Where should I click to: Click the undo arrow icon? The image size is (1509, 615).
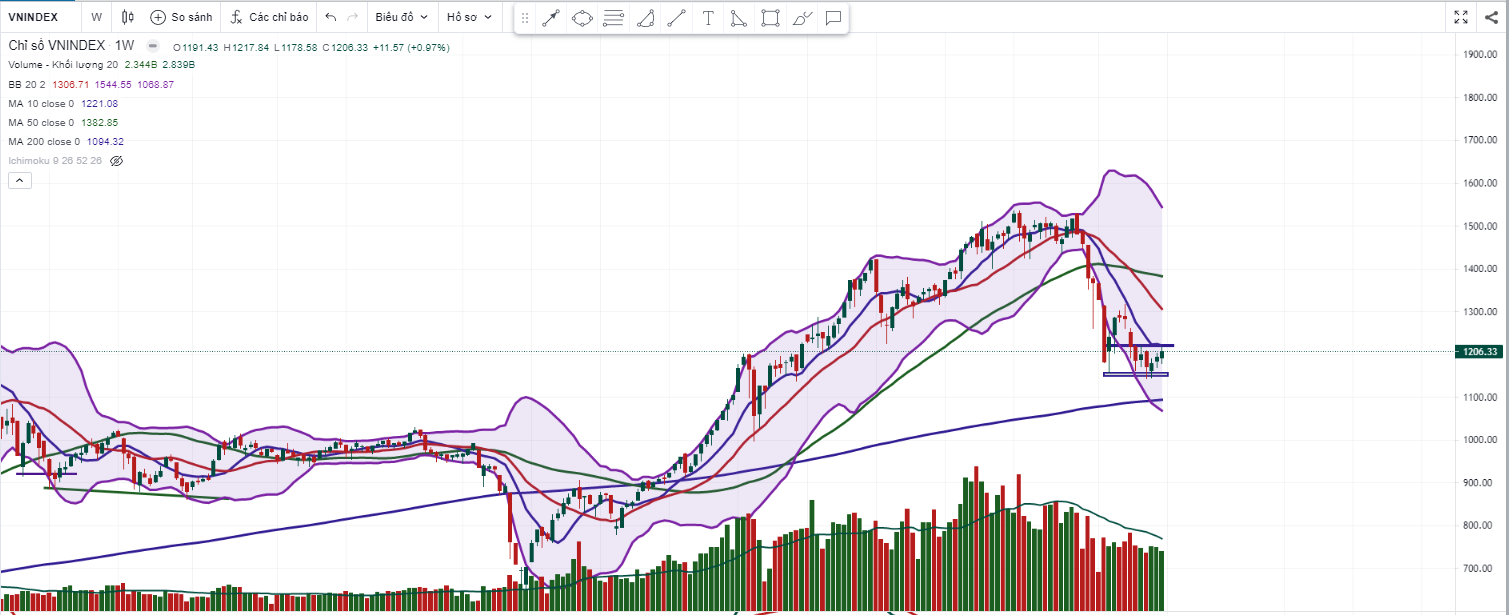[331, 17]
